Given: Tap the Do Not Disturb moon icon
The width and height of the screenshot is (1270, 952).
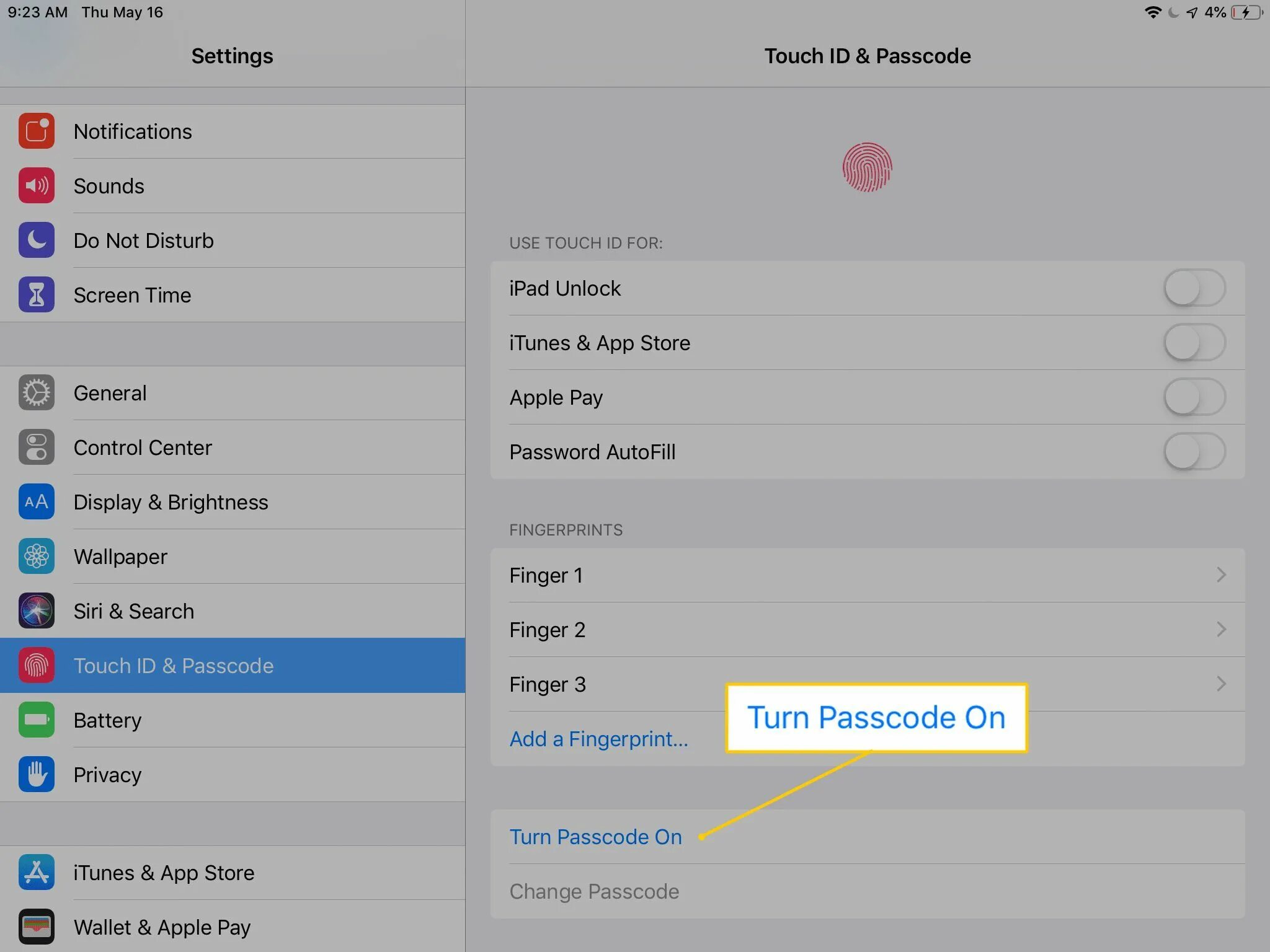Looking at the screenshot, I should coord(37,240).
